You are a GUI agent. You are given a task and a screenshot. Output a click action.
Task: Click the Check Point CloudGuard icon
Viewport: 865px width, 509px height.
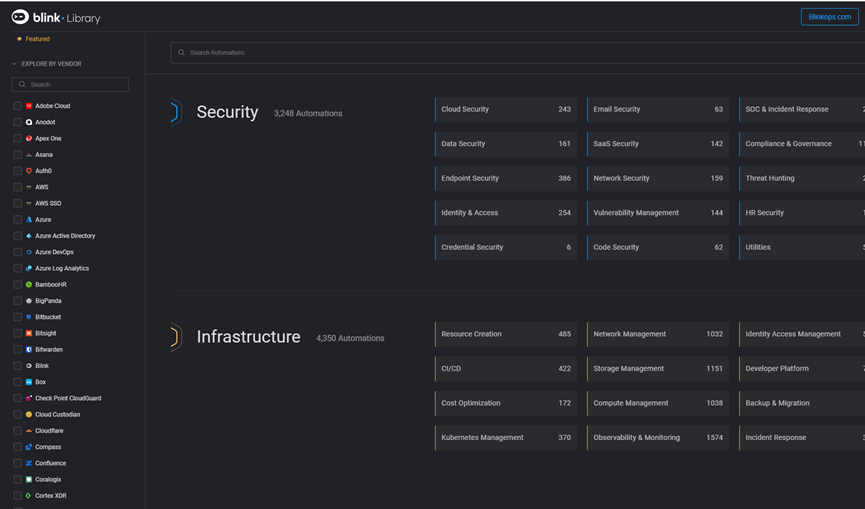pos(29,398)
